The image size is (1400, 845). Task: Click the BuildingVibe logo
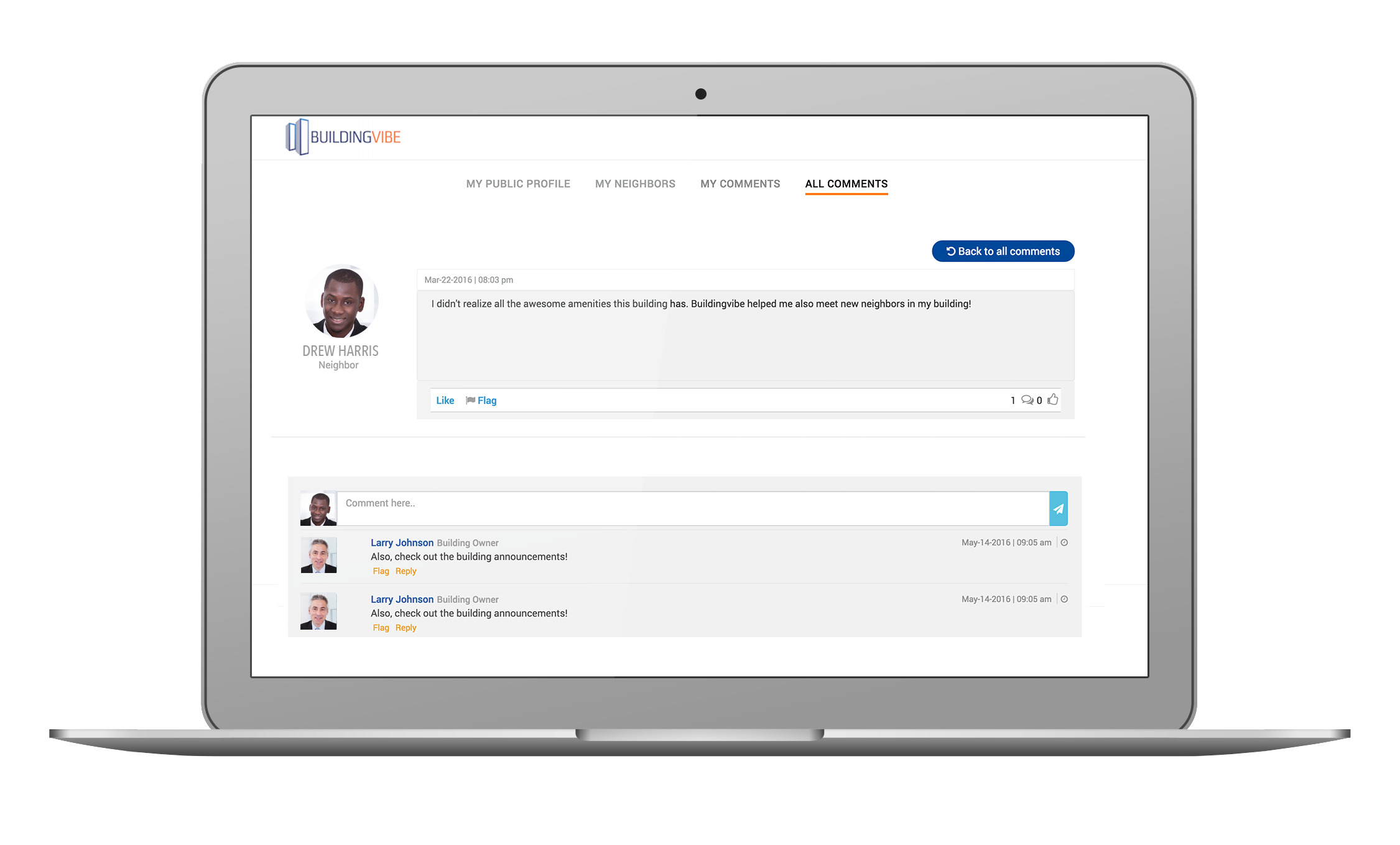click(x=343, y=137)
